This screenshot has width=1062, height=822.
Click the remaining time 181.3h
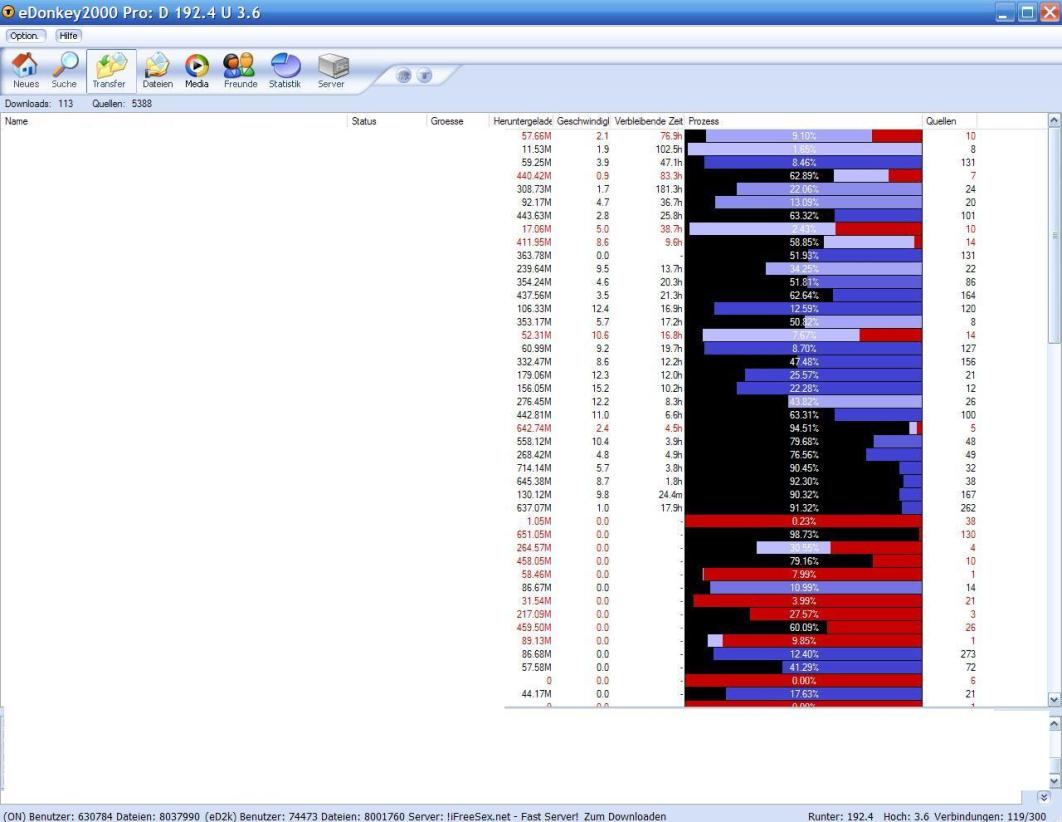click(x=668, y=189)
